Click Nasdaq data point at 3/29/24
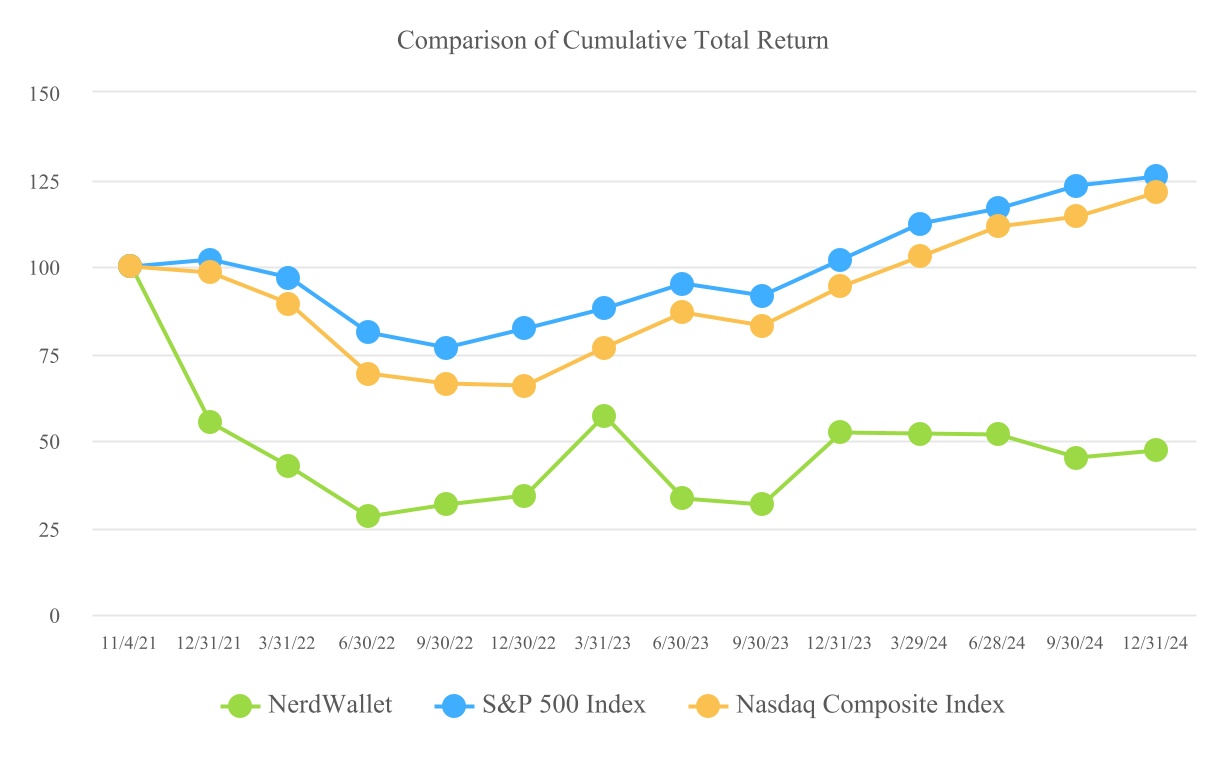The image size is (1226, 760). [x=919, y=256]
